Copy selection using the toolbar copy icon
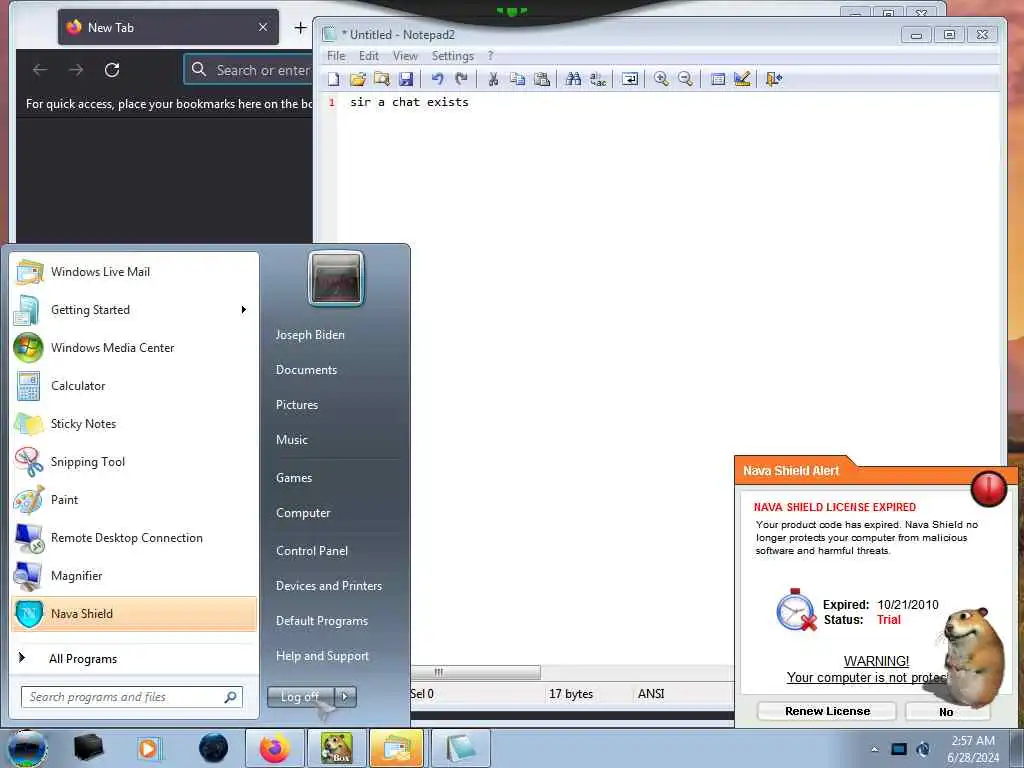This screenshot has width=1024, height=768. click(x=517, y=79)
